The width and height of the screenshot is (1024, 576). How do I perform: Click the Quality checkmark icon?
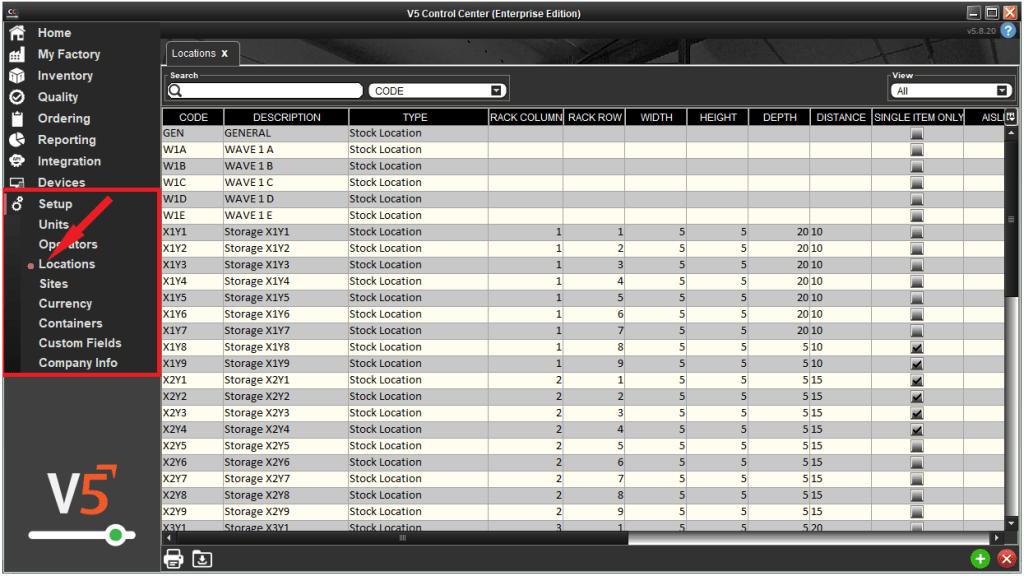coord(16,97)
